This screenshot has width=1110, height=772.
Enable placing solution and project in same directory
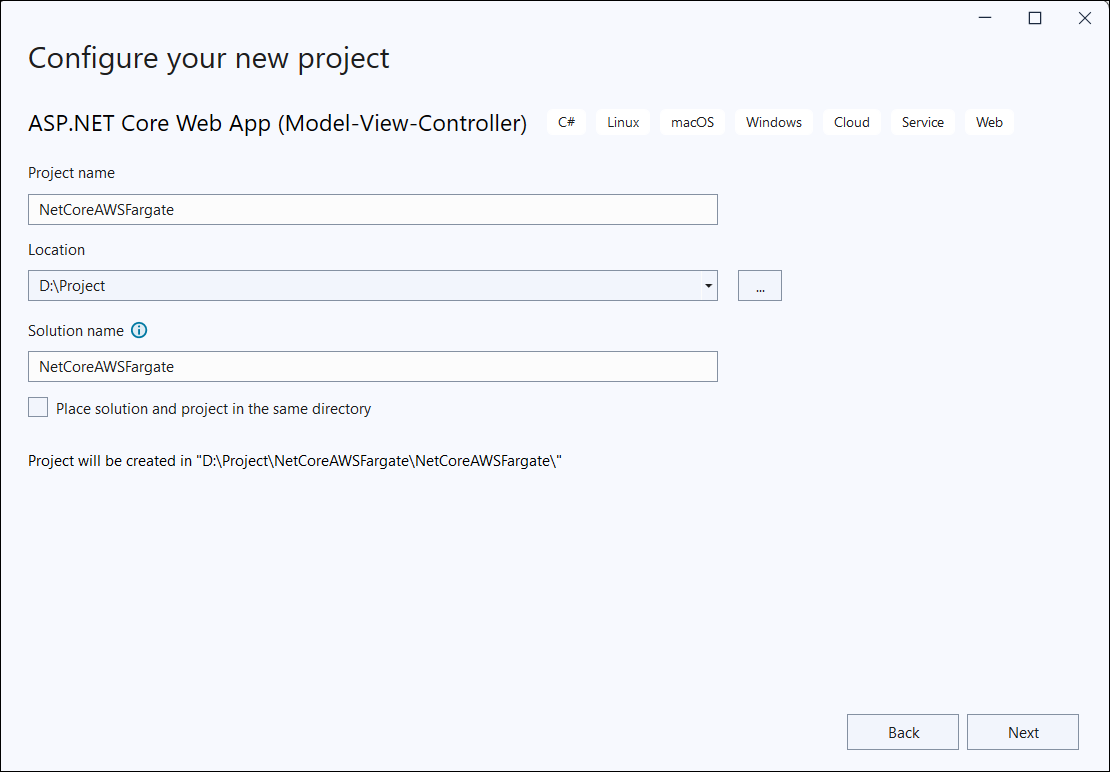pyautogui.click(x=37, y=407)
